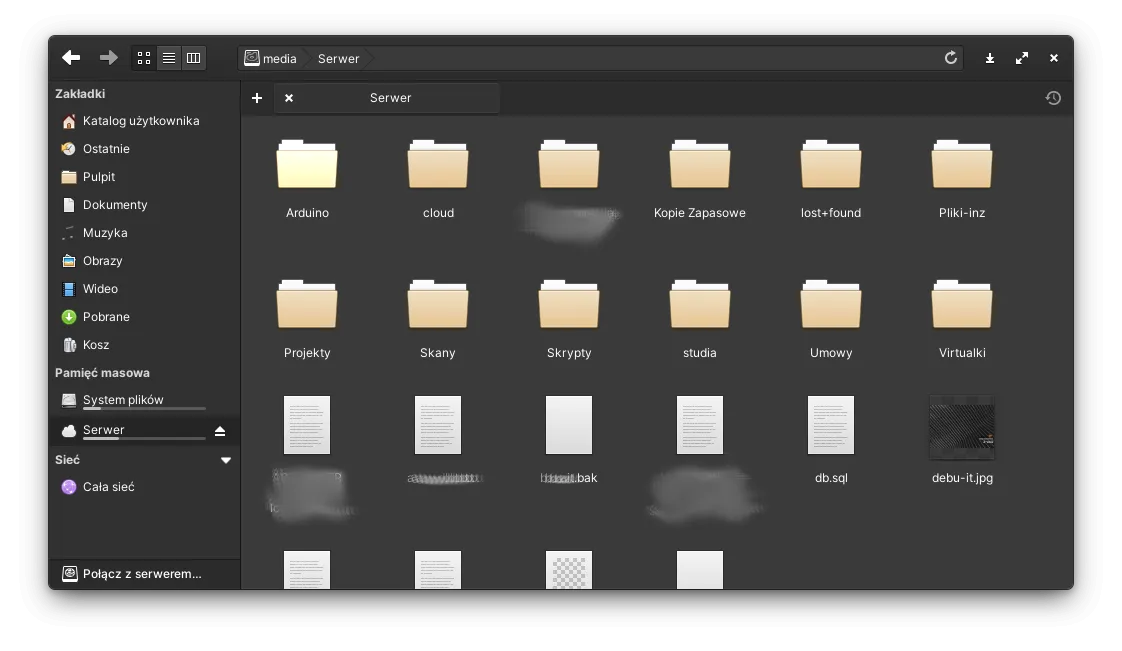Click the fullscreen expand icon
This screenshot has width=1122, height=651.
coord(1022,59)
